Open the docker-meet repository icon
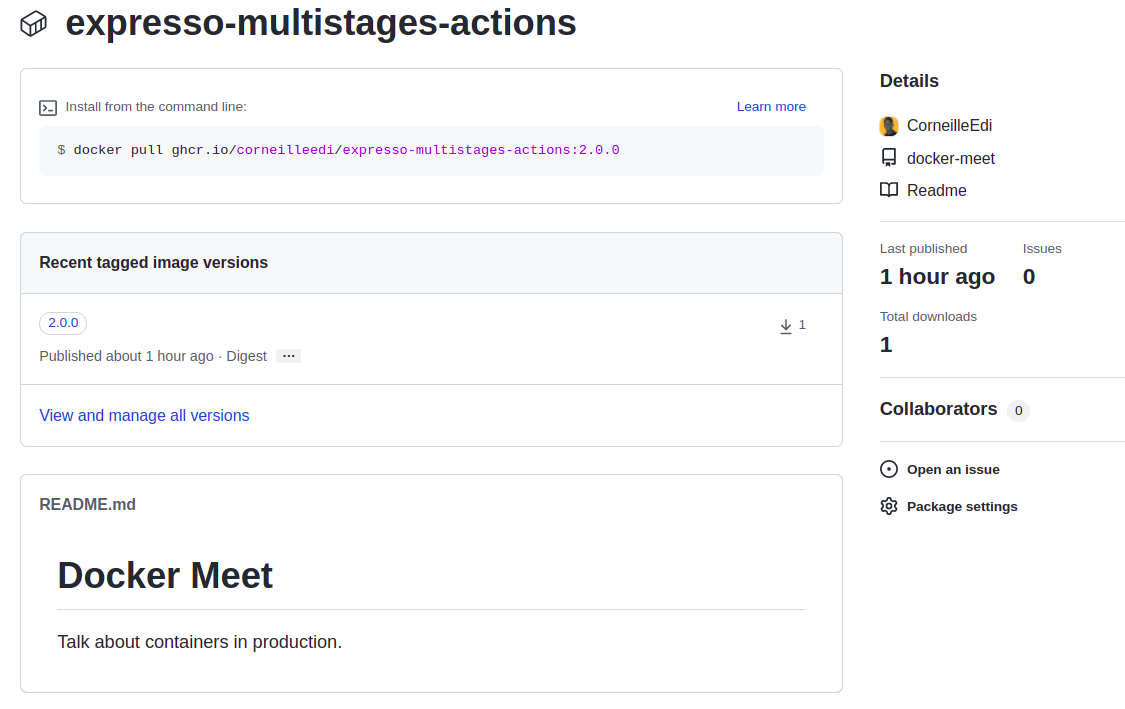 (889, 157)
